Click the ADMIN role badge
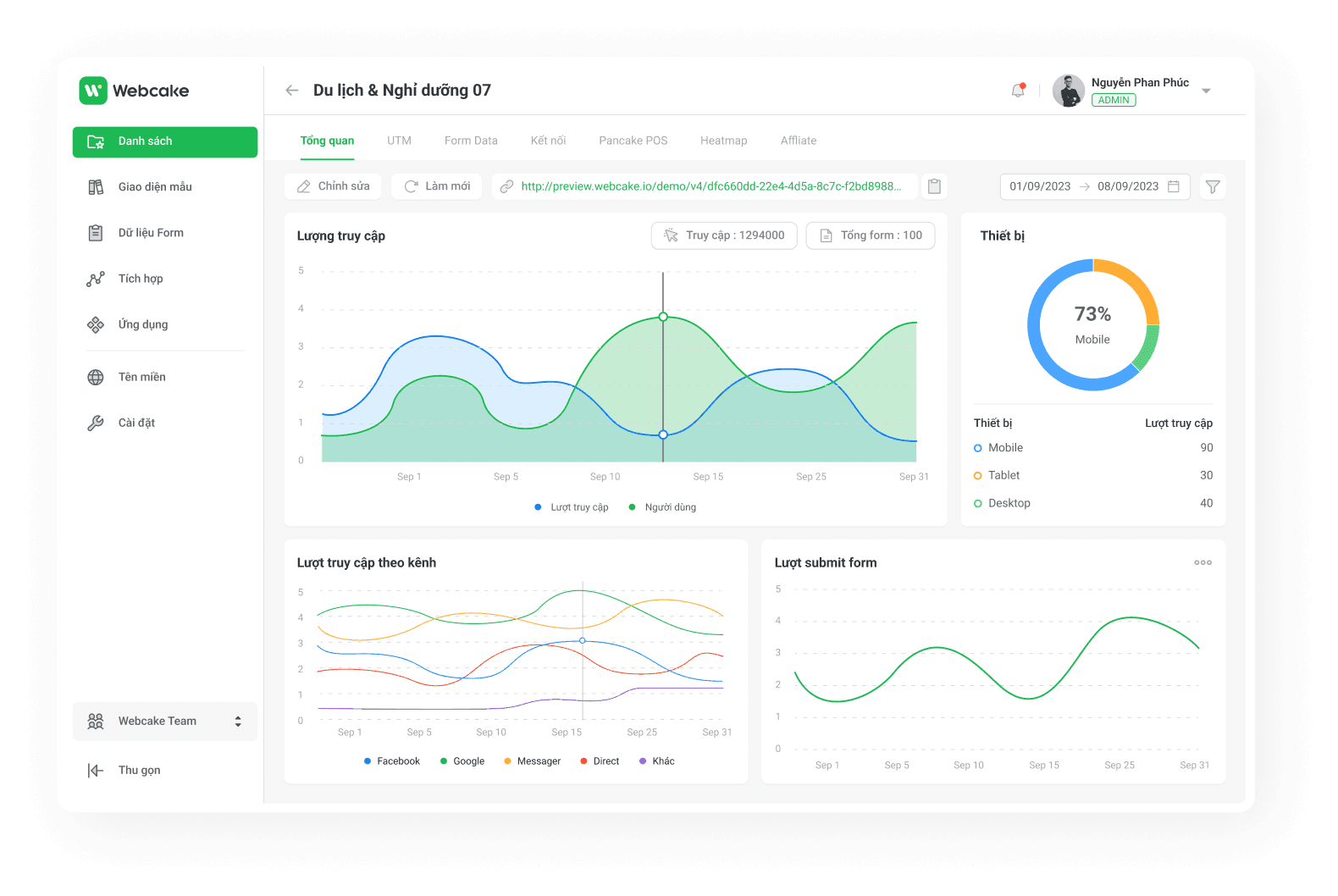The width and height of the screenshot is (1338, 896). pos(1114,100)
